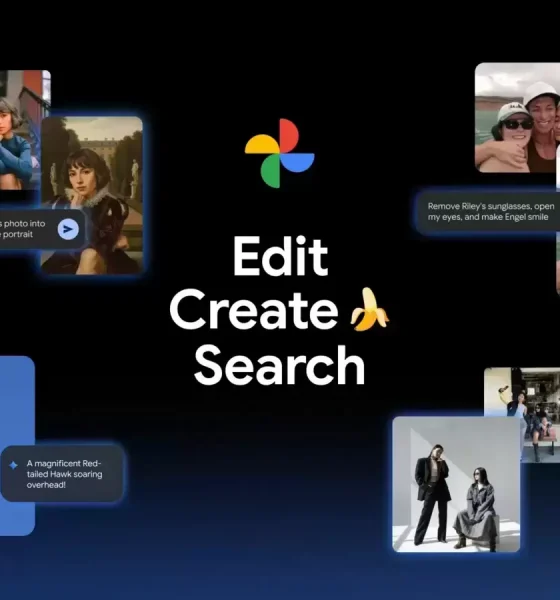This screenshot has width=560, height=600.
Task: Click the 'Create' heading text
Action: 254,310
